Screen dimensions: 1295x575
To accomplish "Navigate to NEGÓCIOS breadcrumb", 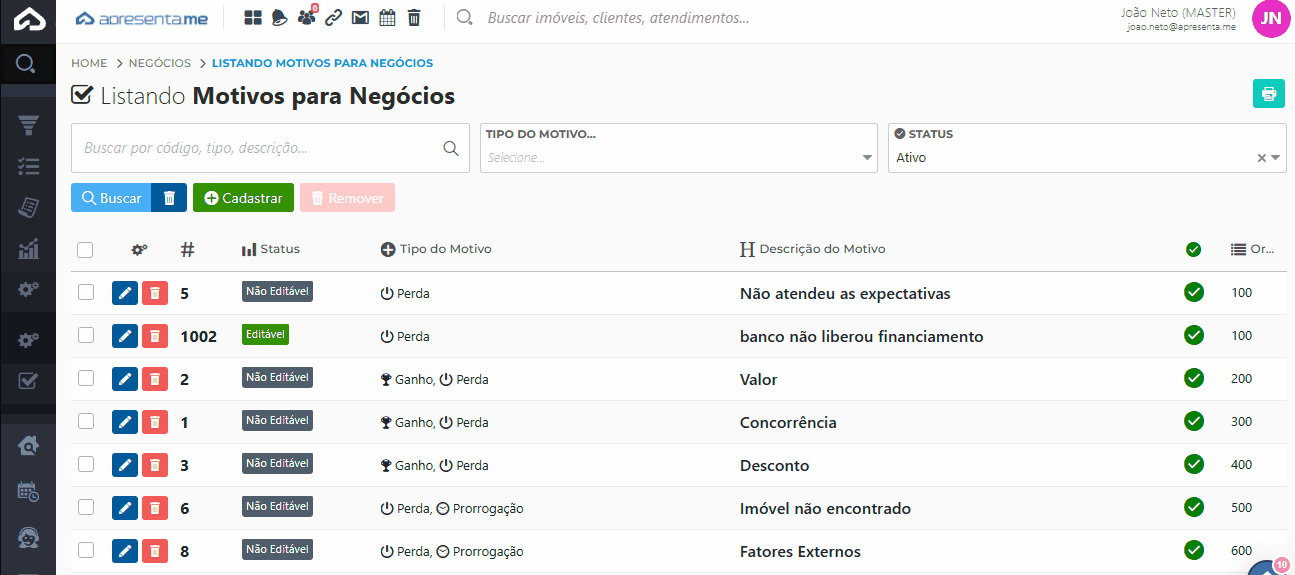I will (160, 63).
